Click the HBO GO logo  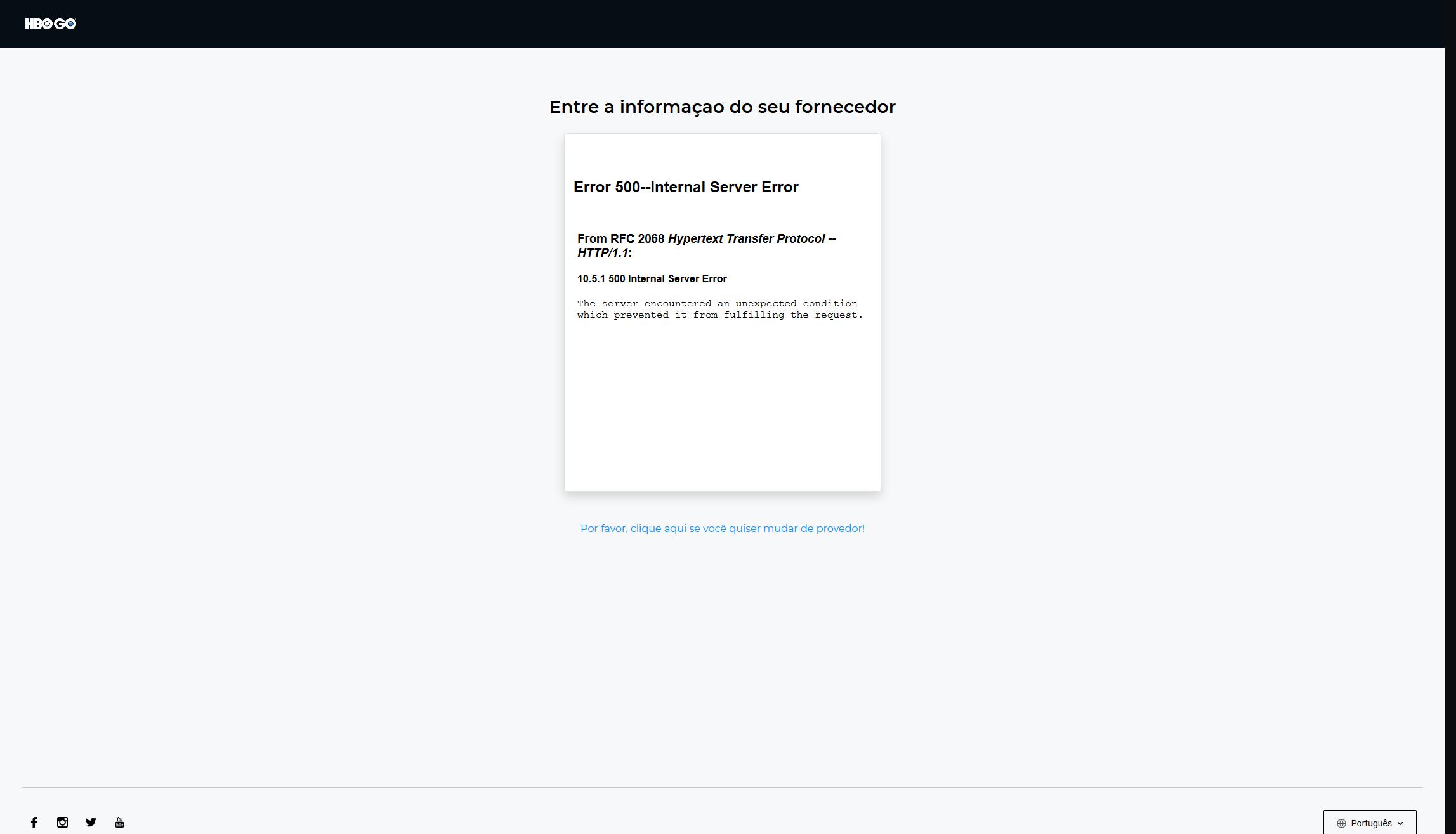tap(50, 24)
